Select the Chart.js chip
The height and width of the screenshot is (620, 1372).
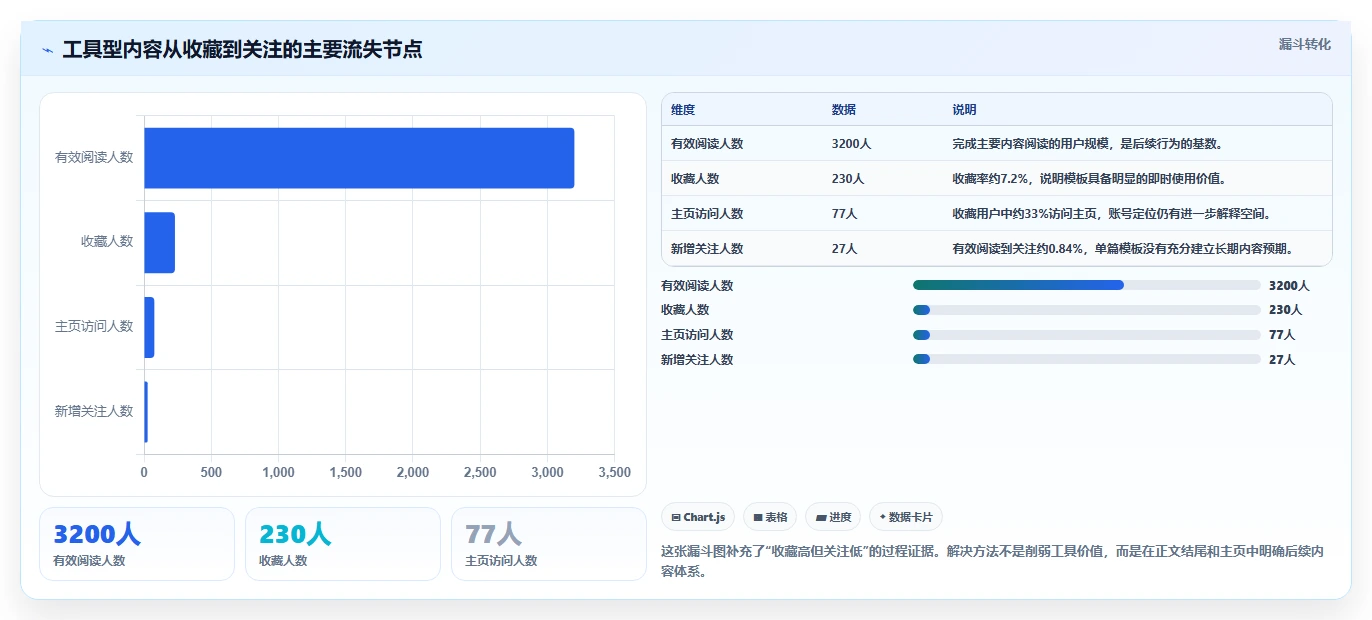click(x=698, y=517)
